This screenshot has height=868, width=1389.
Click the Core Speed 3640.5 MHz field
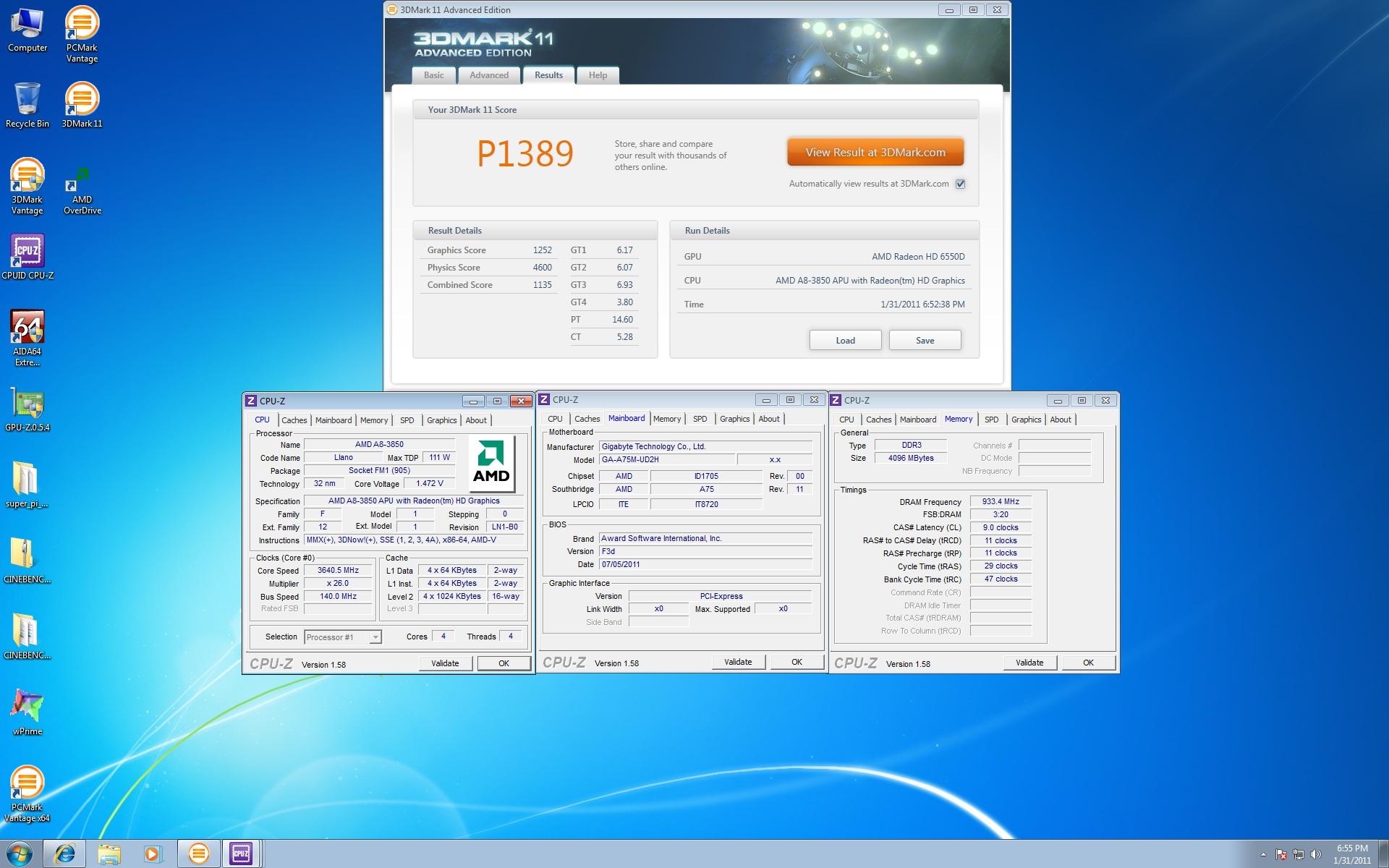(338, 571)
